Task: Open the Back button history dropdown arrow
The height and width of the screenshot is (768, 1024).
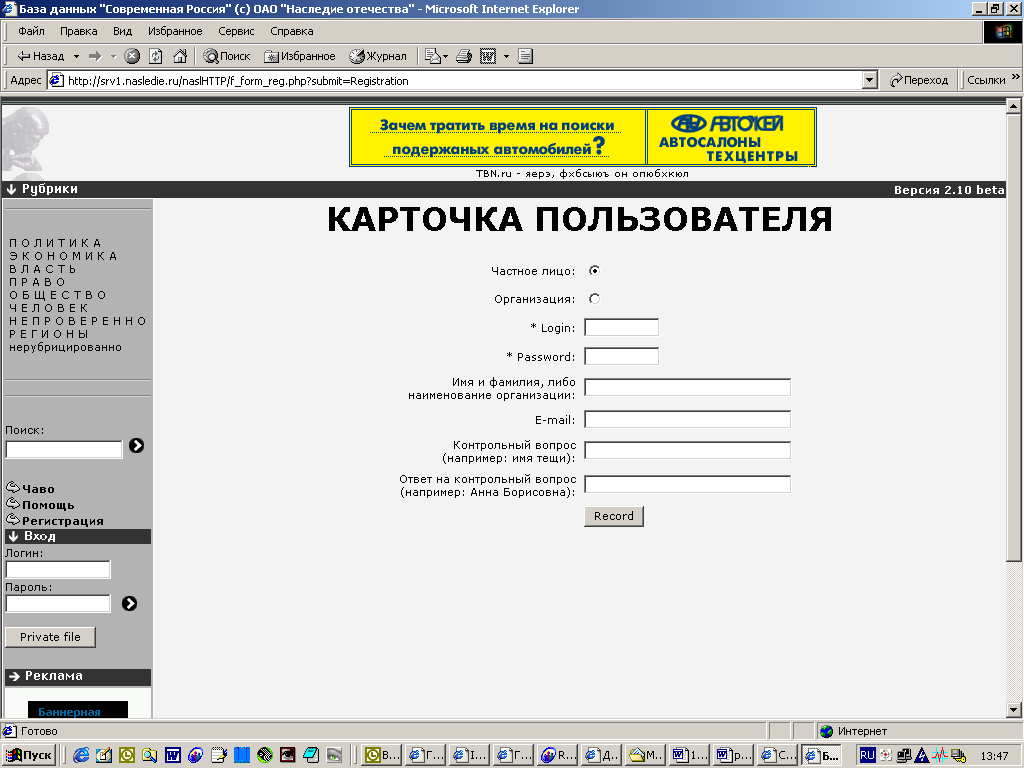Action: [x=76, y=56]
